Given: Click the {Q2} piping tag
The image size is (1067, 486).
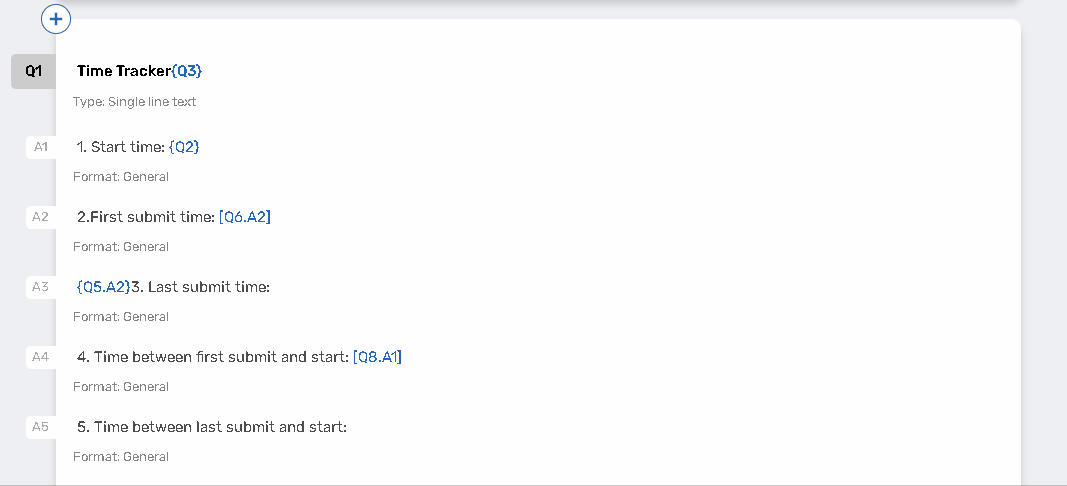Looking at the screenshot, I should tap(184, 147).
